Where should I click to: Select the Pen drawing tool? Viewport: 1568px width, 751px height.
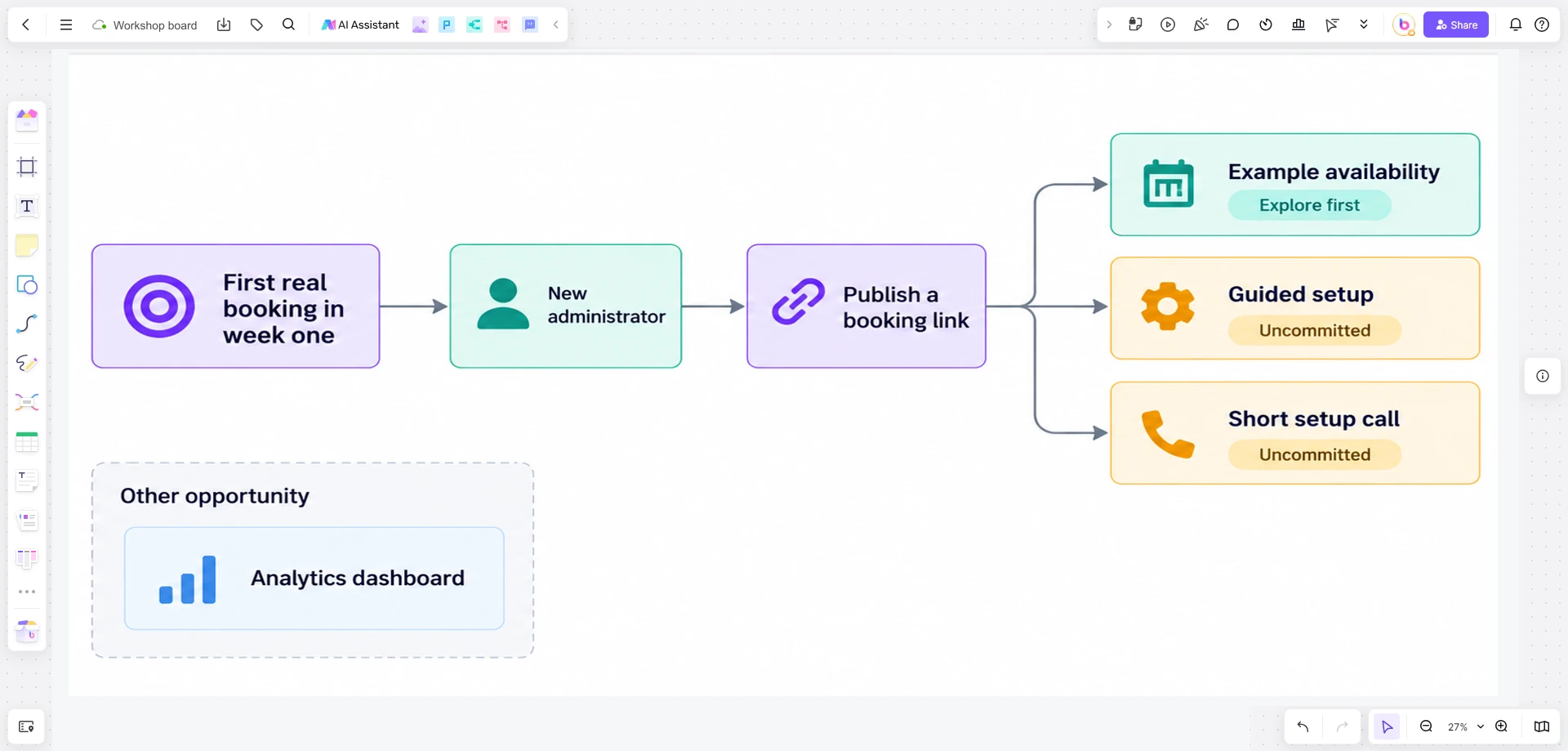click(x=27, y=363)
